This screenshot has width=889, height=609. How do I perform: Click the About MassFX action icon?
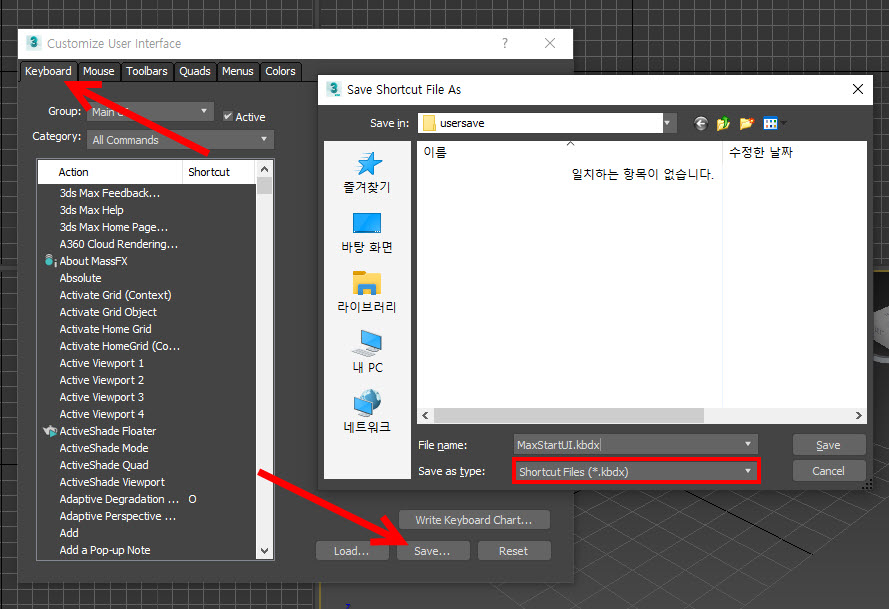tap(50, 261)
